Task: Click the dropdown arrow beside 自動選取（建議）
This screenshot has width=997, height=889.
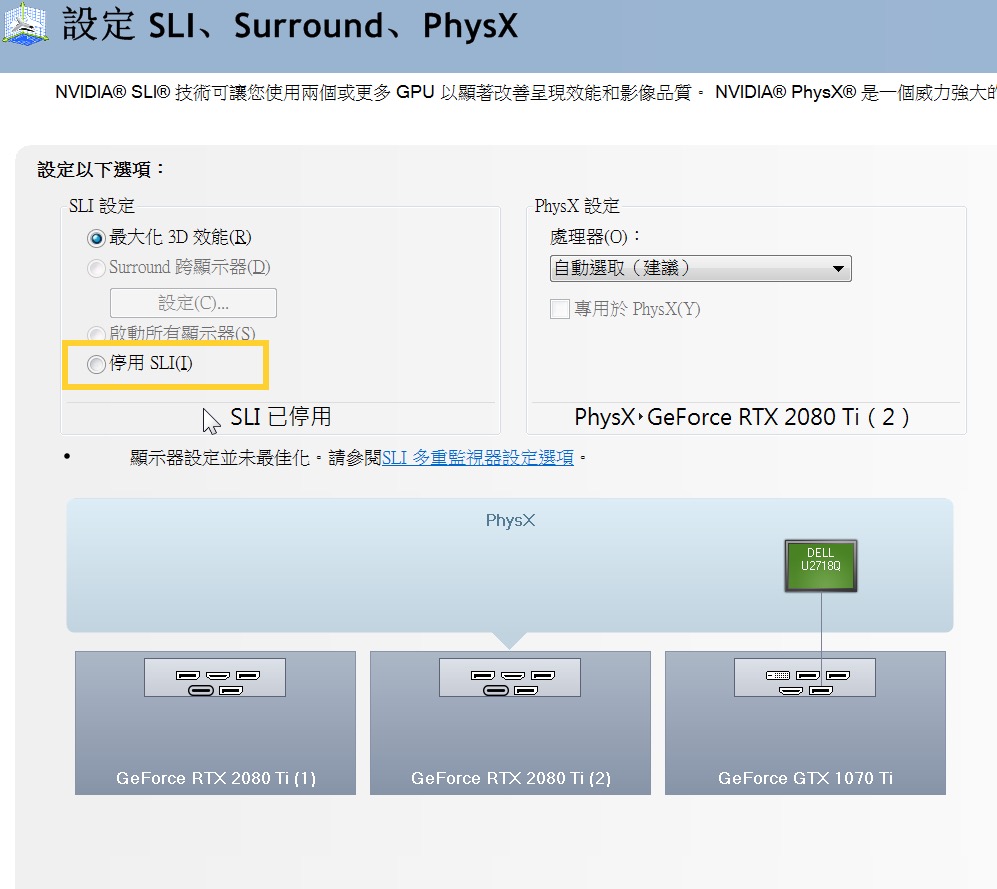Action: [x=839, y=268]
